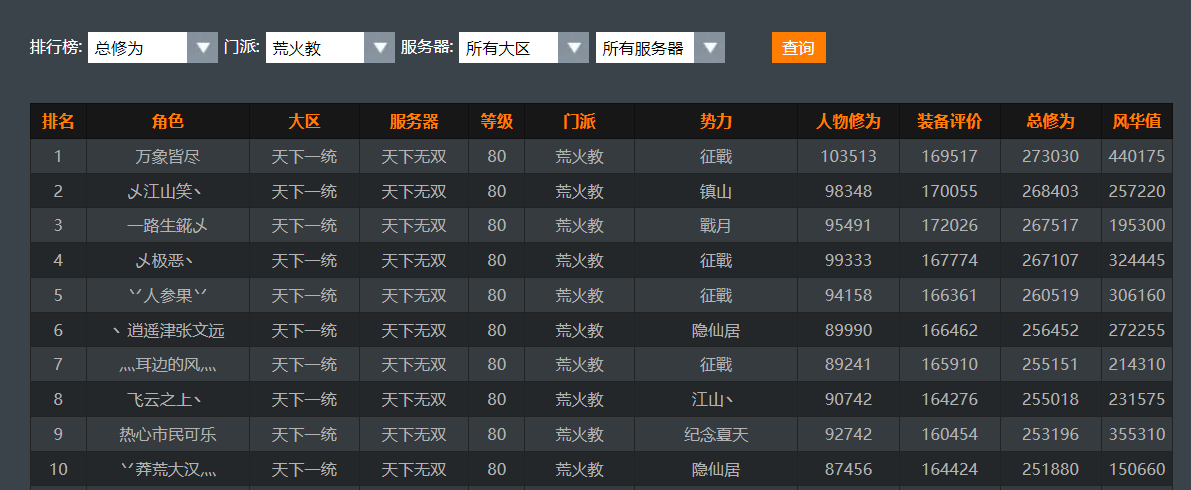Click the 排名 column header
Viewport: 1191px width, 490px height.
tap(58, 122)
